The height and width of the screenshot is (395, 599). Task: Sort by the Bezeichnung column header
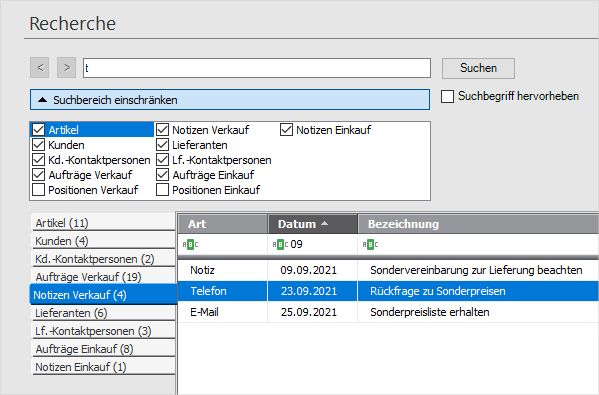pyautogui.click(x=478, y=224)
